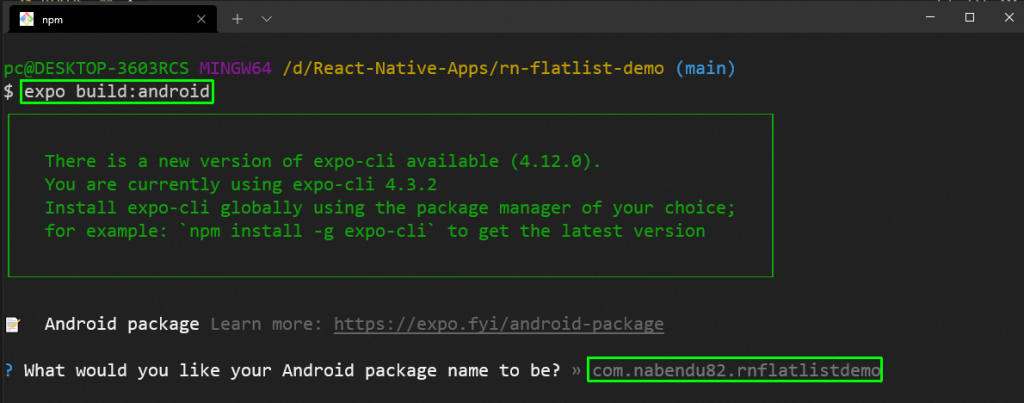Viewport: 1024px width, 403px height.
Task: Select the npm terminal tab
Action: point(113,20)
